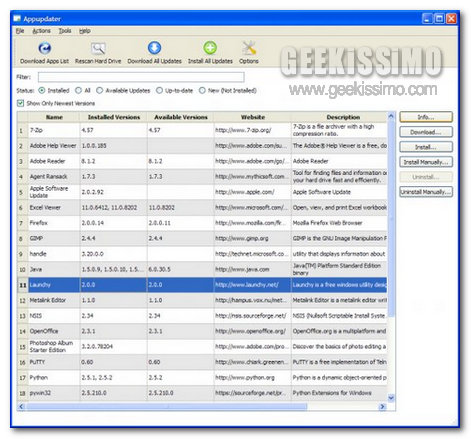
Task: Click the horizontal scrollbar right arrow
Action: point(383,406)
